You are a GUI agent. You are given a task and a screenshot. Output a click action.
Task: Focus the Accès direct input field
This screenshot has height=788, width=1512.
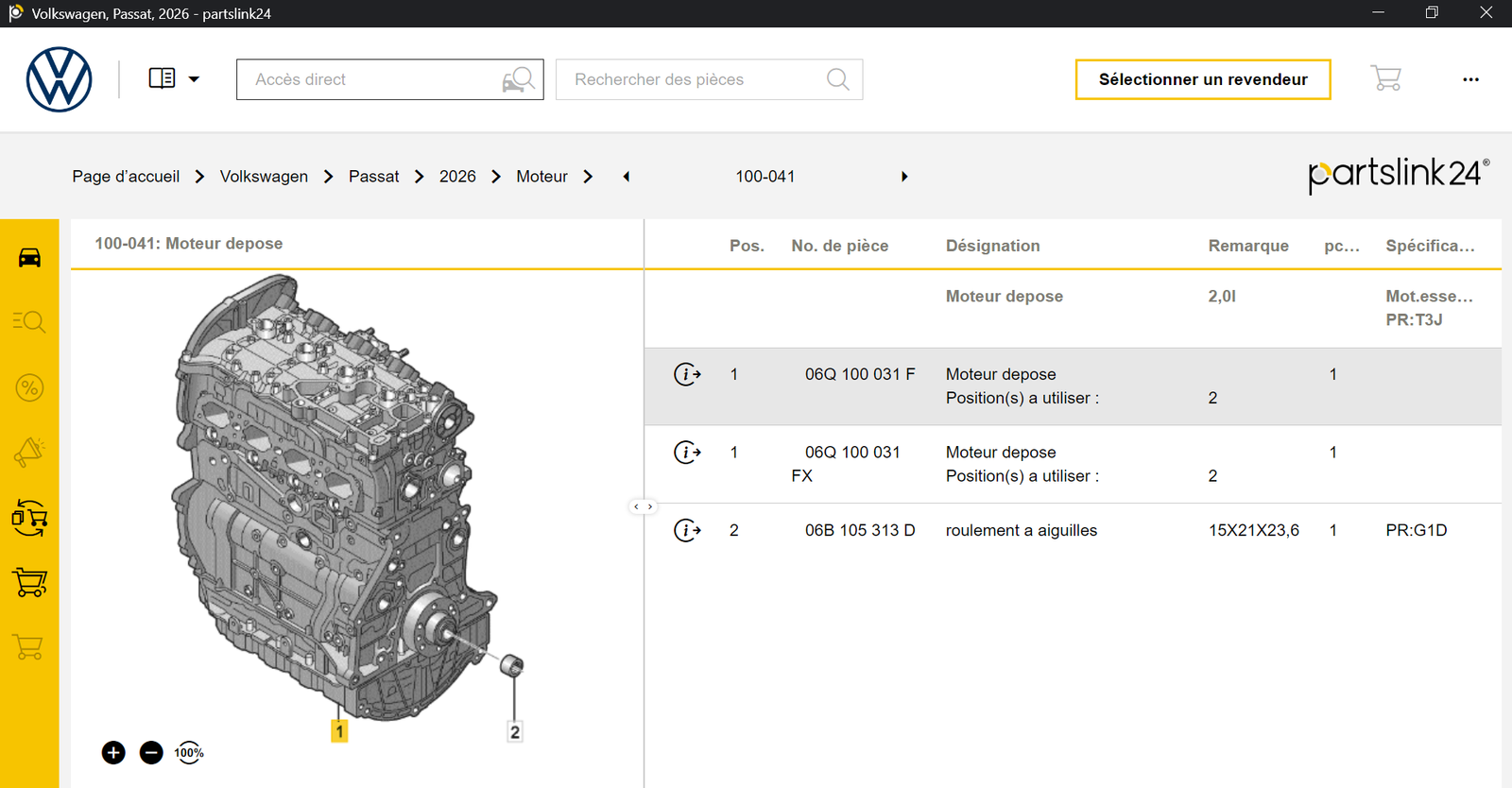(x=389, y=79)
